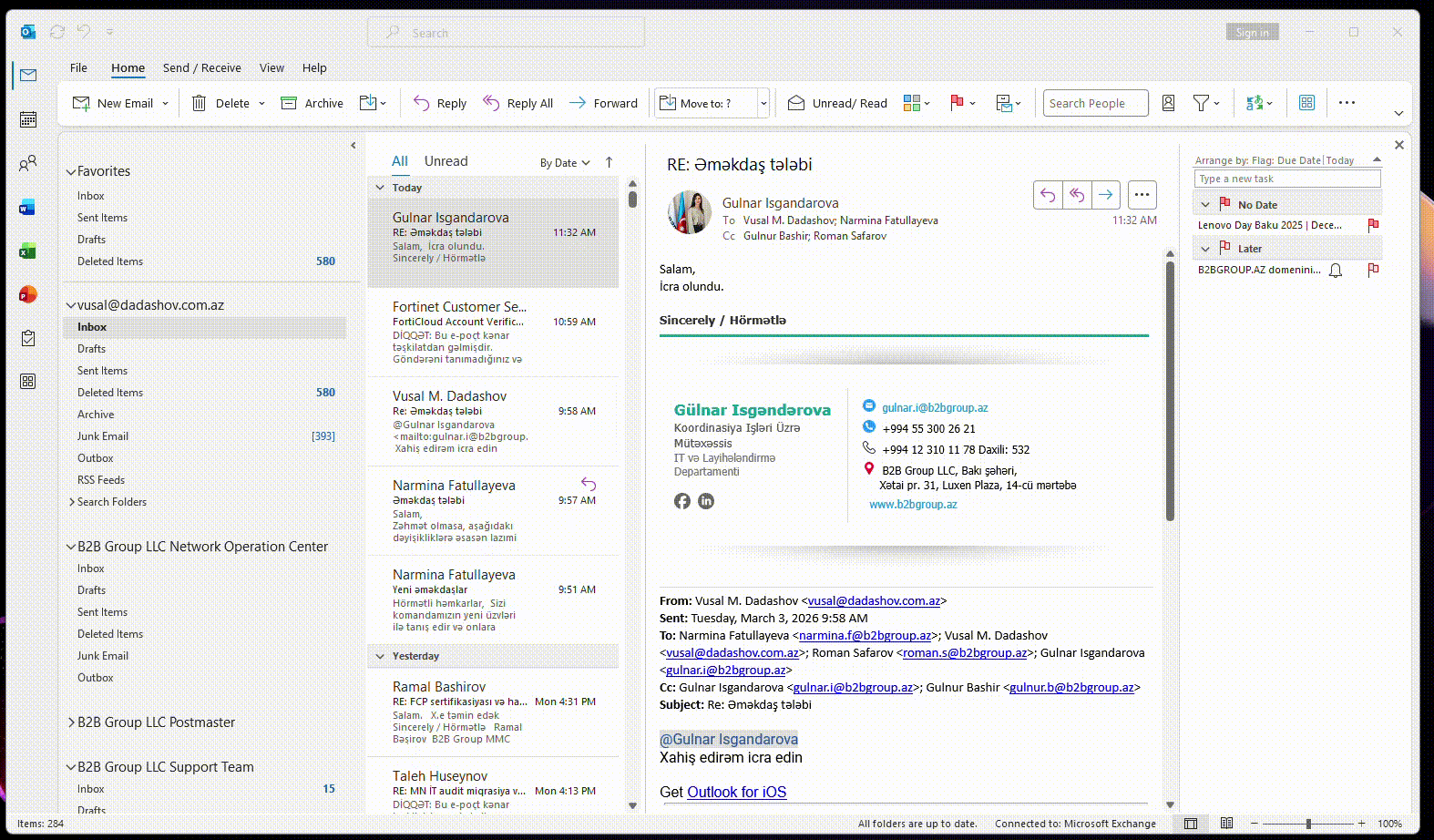Click the Forward toolbar button
Viewport: 1434px width, 840px height.
(x=603, y=103)
